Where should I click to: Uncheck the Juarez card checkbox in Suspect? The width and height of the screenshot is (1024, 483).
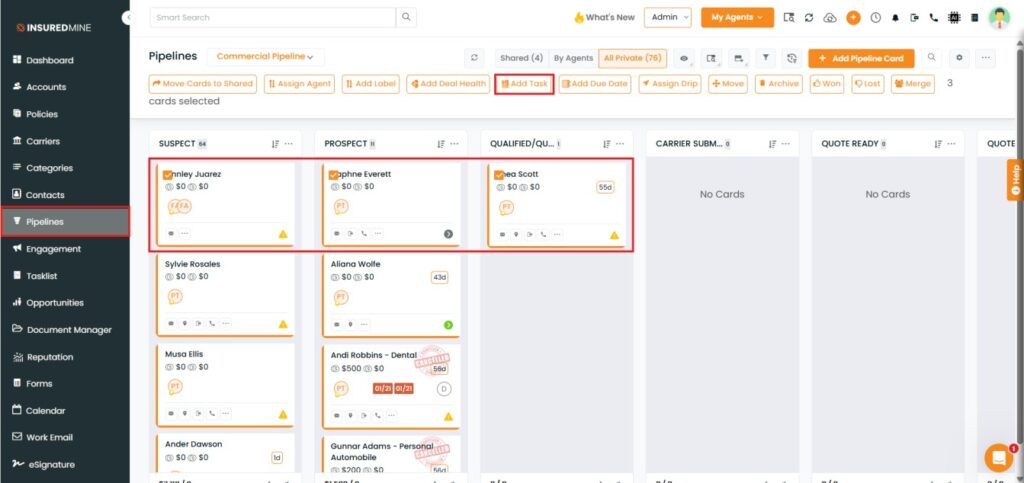(168, 175)
